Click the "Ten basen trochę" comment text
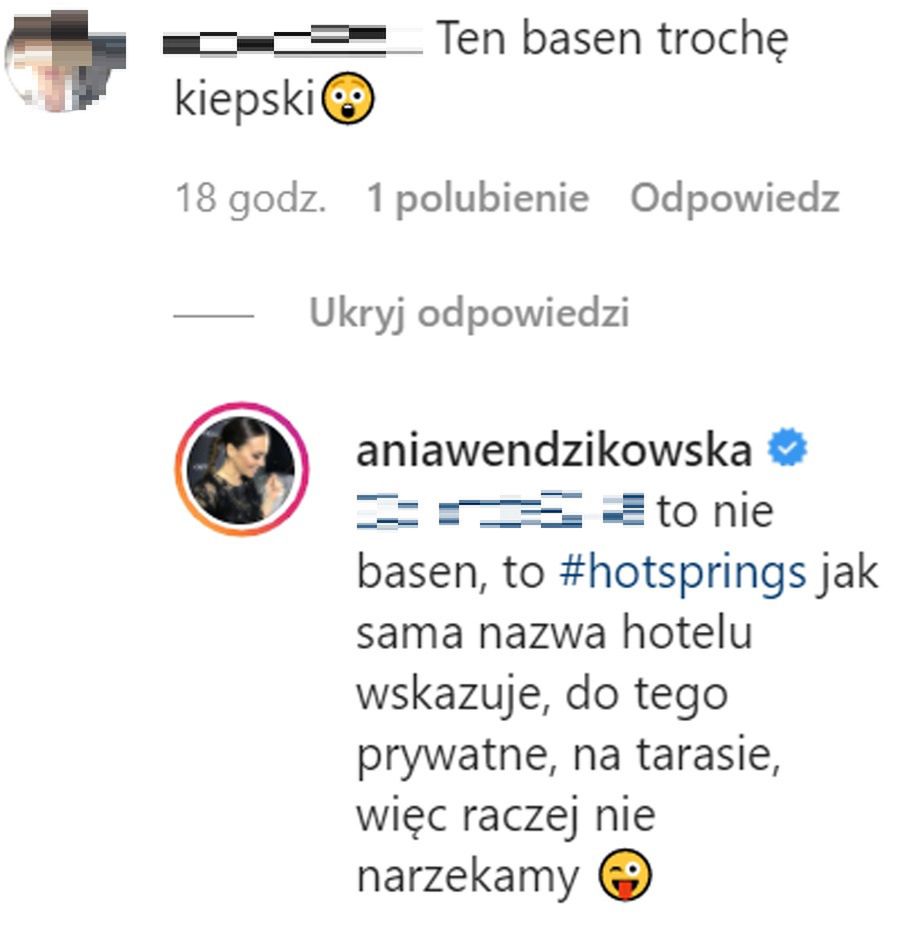This screenshot has height=932, width=900. pyautogui.click(x=613, y=39)
